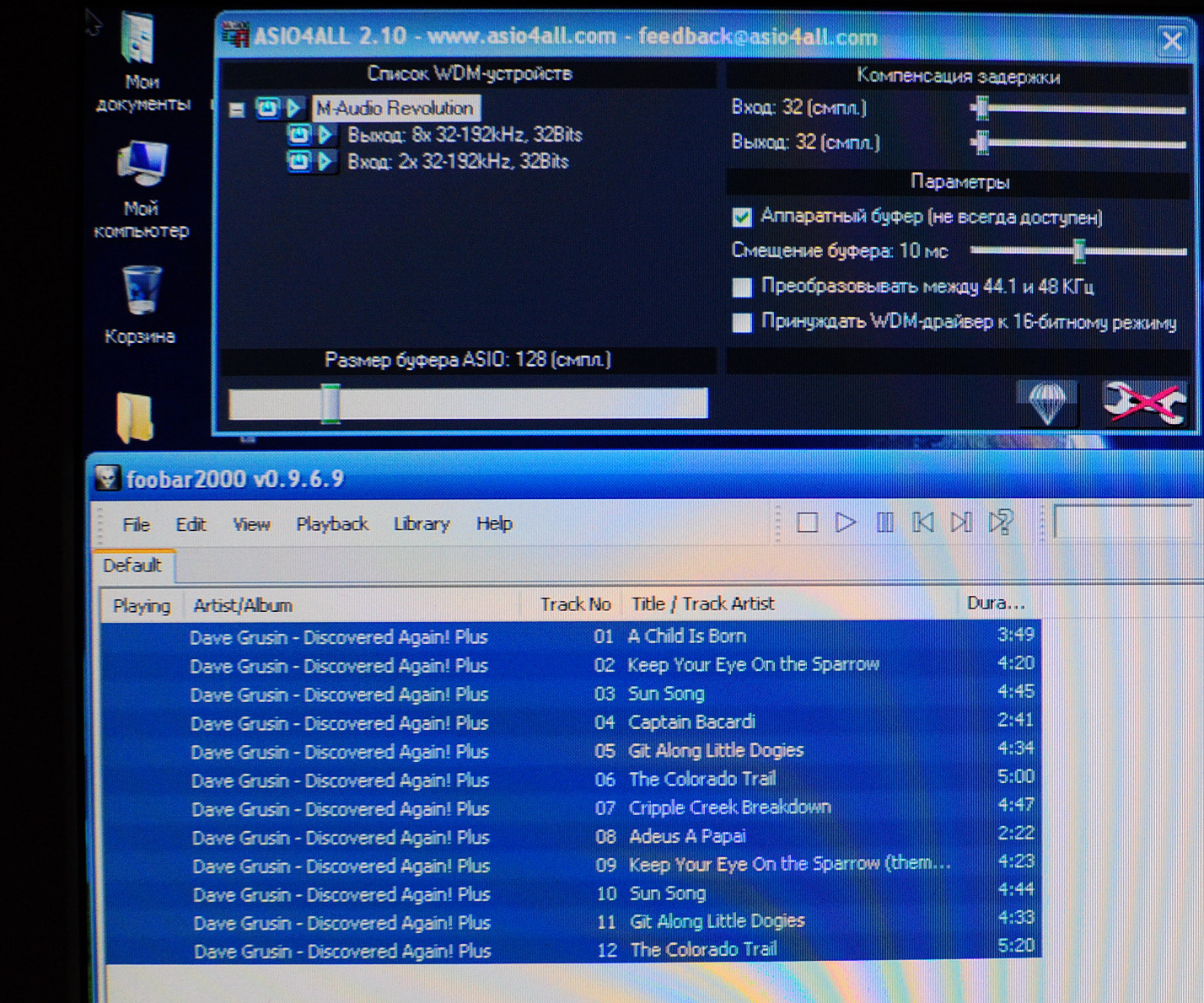Toggle power icon on Вход 2x input row
This screenshot has height=1003, width=1204.
pyautogui.click(x=298, y=161)
